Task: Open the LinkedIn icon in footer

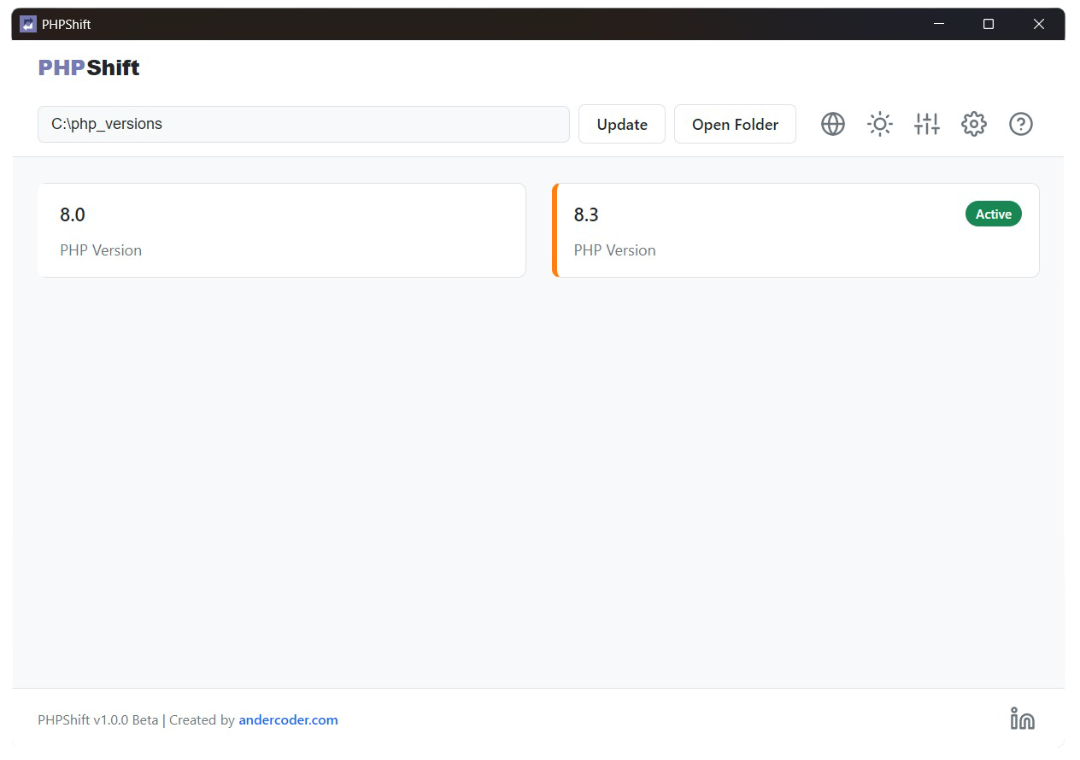Action: tap(1022, 719)
